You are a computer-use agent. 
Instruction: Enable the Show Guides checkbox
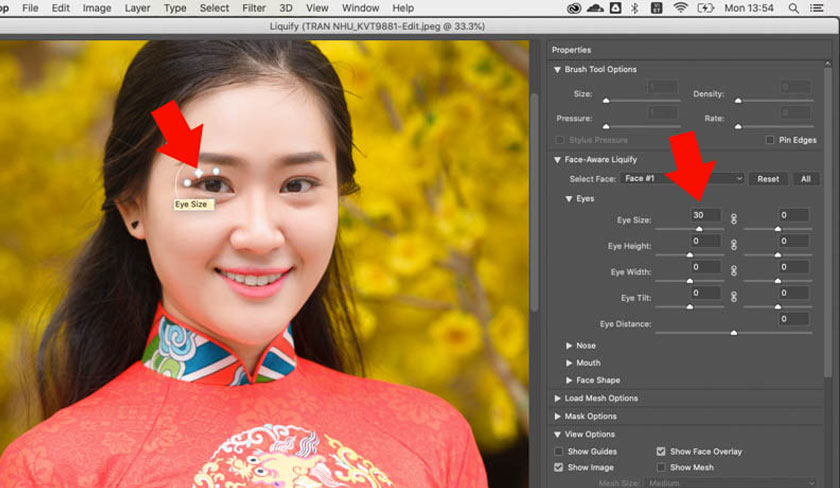(x=559, y=451)
